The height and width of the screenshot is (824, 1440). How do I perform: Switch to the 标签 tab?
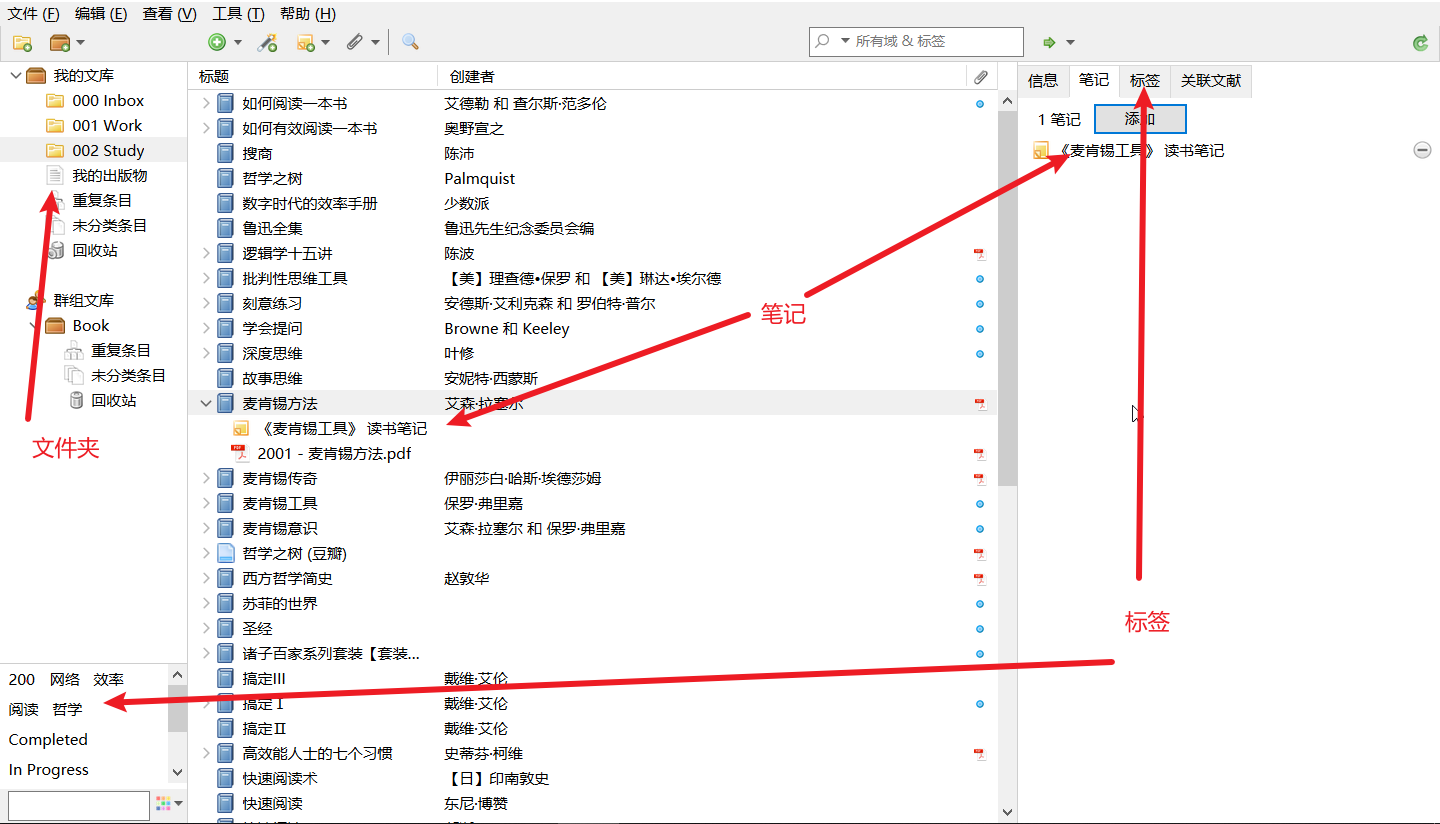[x=1144, y=81]
